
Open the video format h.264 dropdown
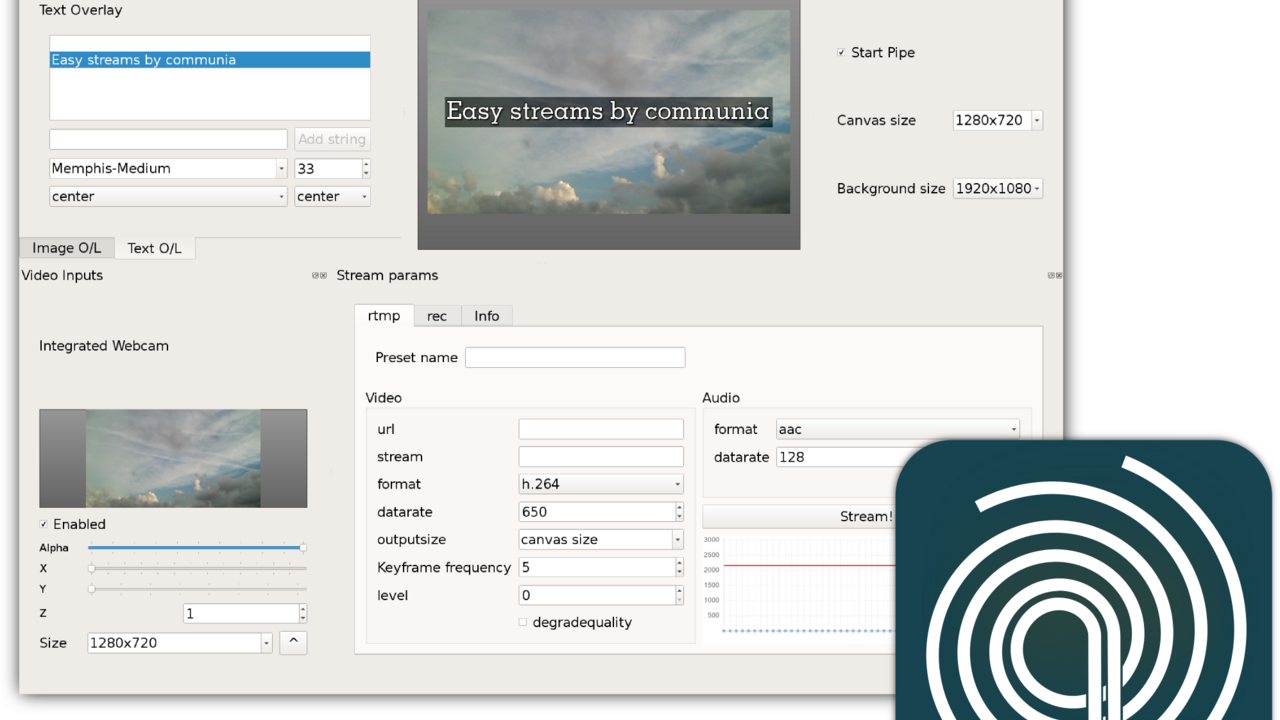click(x=601, y=484)
